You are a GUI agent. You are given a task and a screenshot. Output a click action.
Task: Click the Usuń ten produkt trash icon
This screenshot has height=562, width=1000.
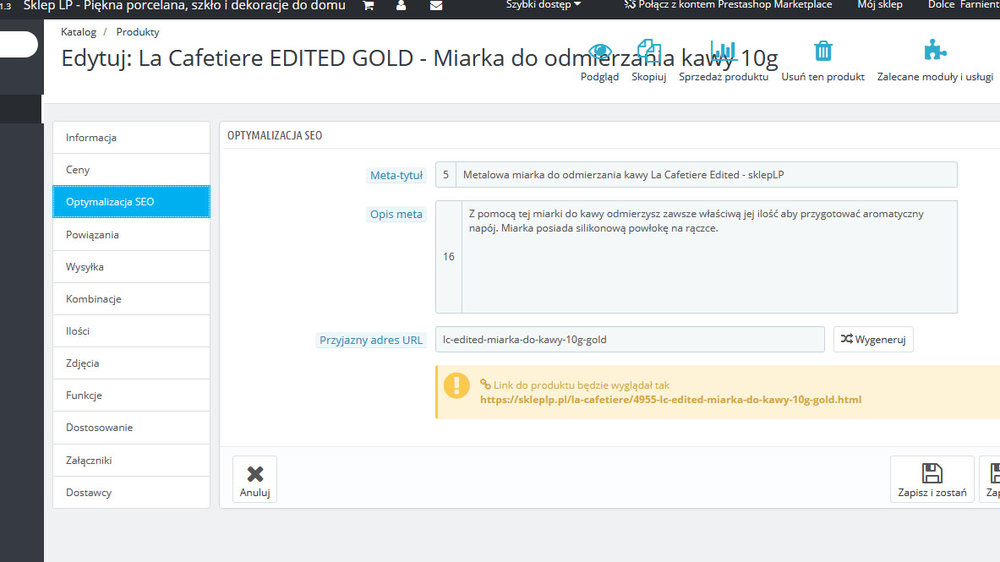click(823, 51)
